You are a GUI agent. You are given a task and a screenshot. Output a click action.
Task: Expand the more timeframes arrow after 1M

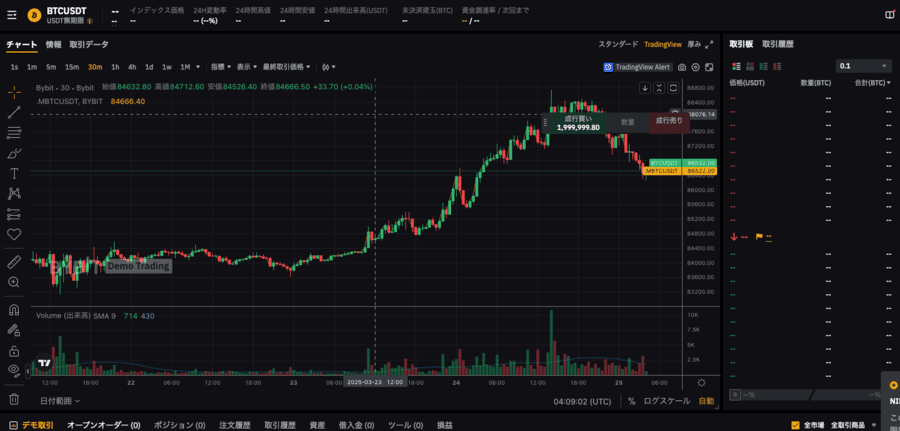198,67
